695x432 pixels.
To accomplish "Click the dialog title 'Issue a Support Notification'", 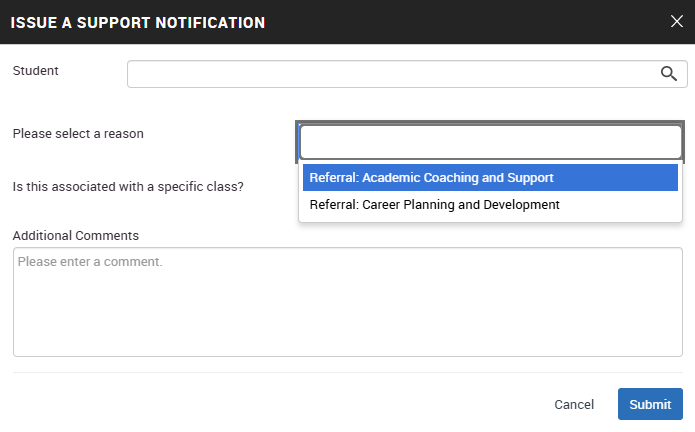I will [x=138, y=22].
